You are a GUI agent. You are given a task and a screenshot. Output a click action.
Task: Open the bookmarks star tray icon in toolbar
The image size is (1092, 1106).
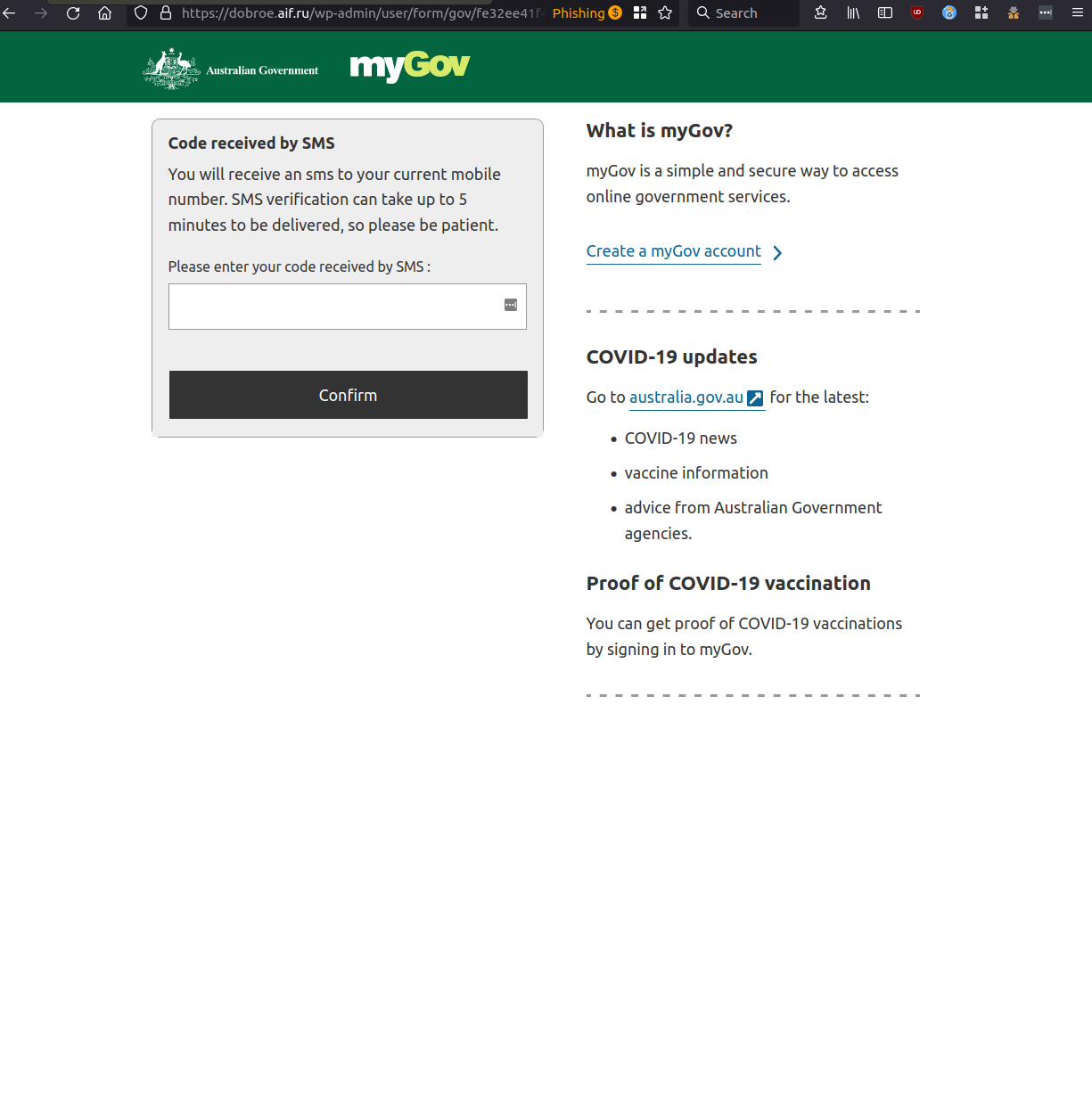pyautogui.click(x=821, y=12)
